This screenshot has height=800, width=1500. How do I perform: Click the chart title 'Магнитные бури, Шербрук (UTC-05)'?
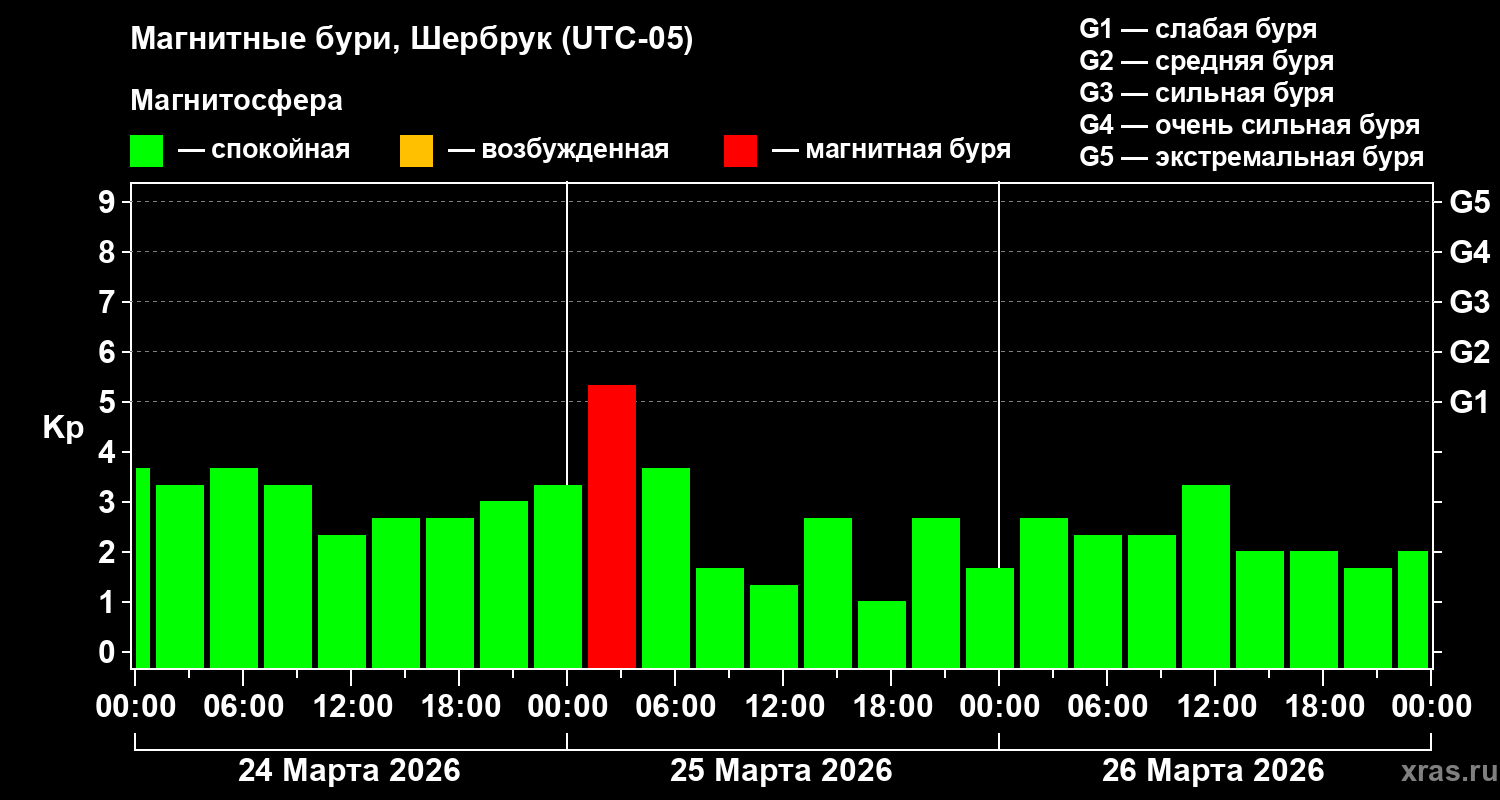pyautogui.click(x=412, y=40)
